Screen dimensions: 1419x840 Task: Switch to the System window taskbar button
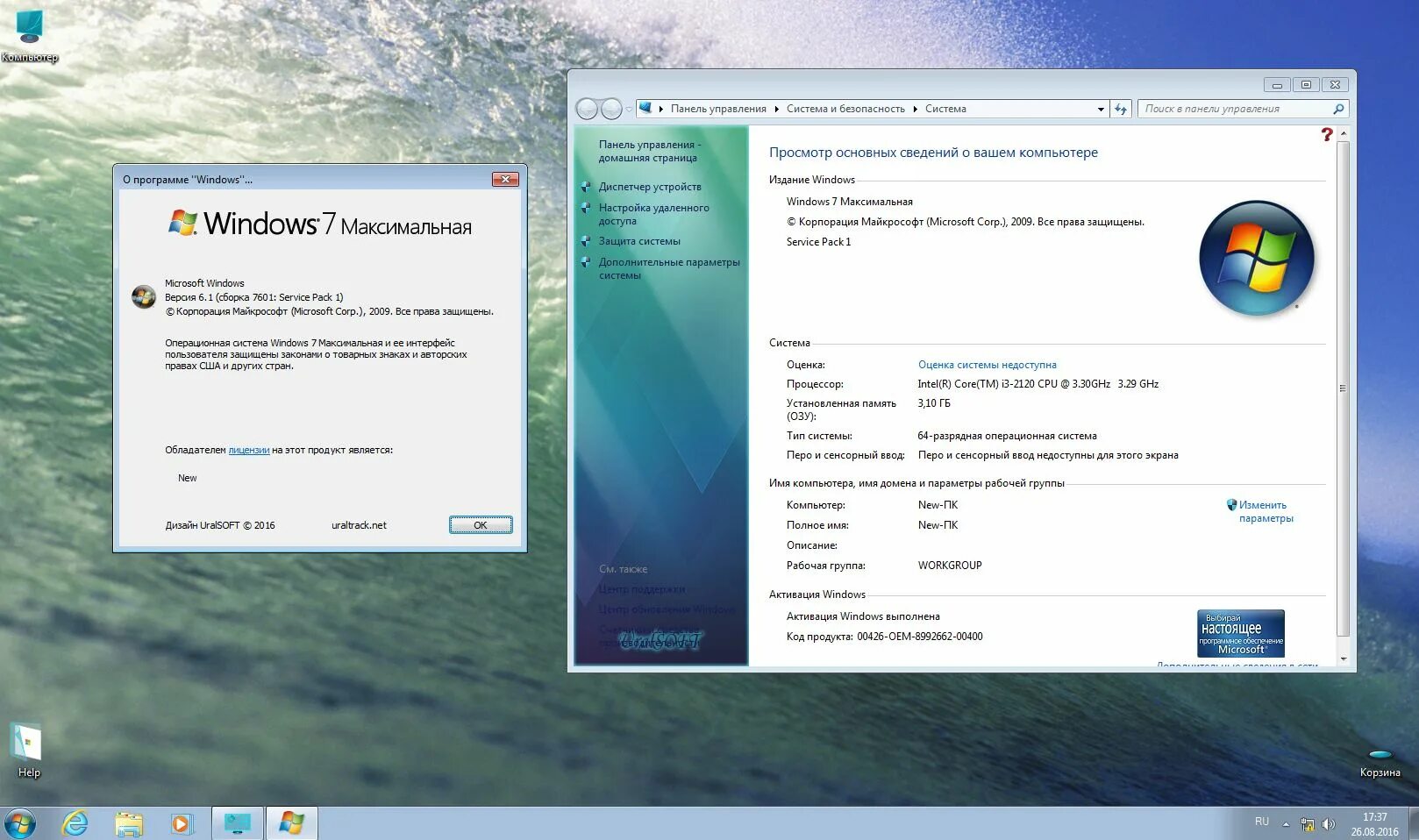coord(238,823)
